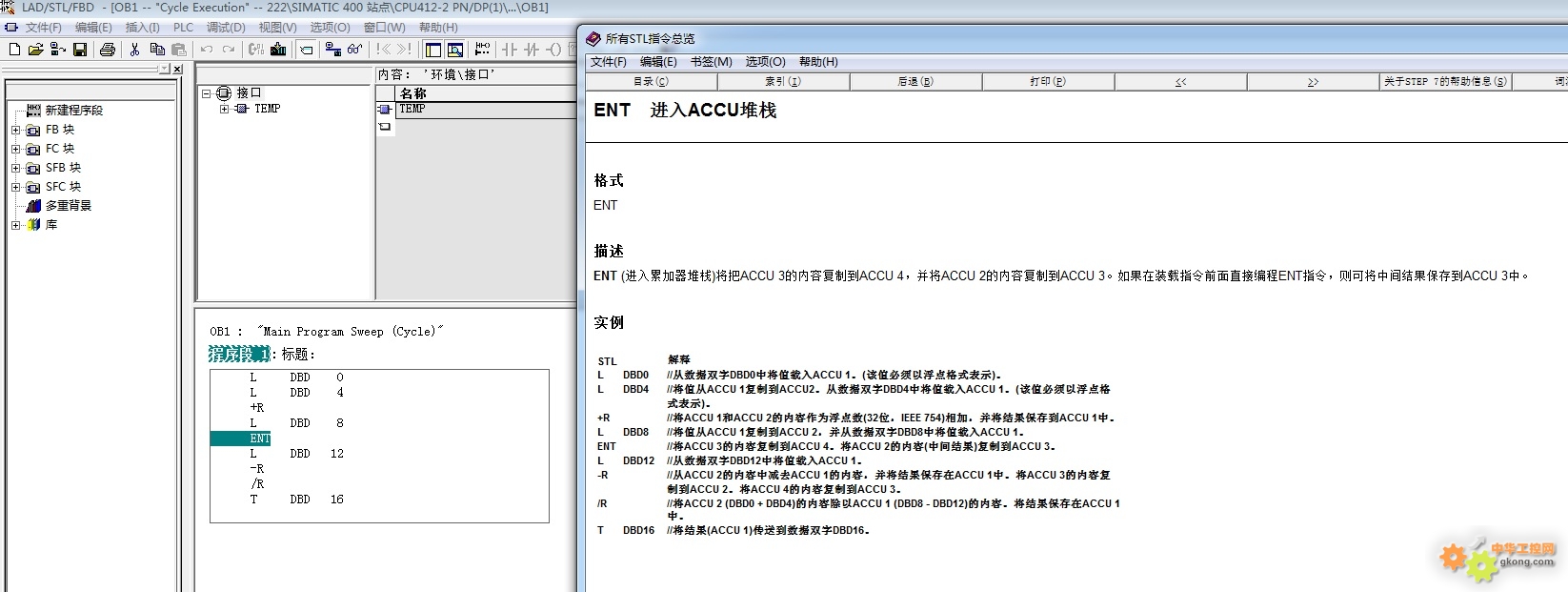Open the 插入(I) menu

coord(143,28)
